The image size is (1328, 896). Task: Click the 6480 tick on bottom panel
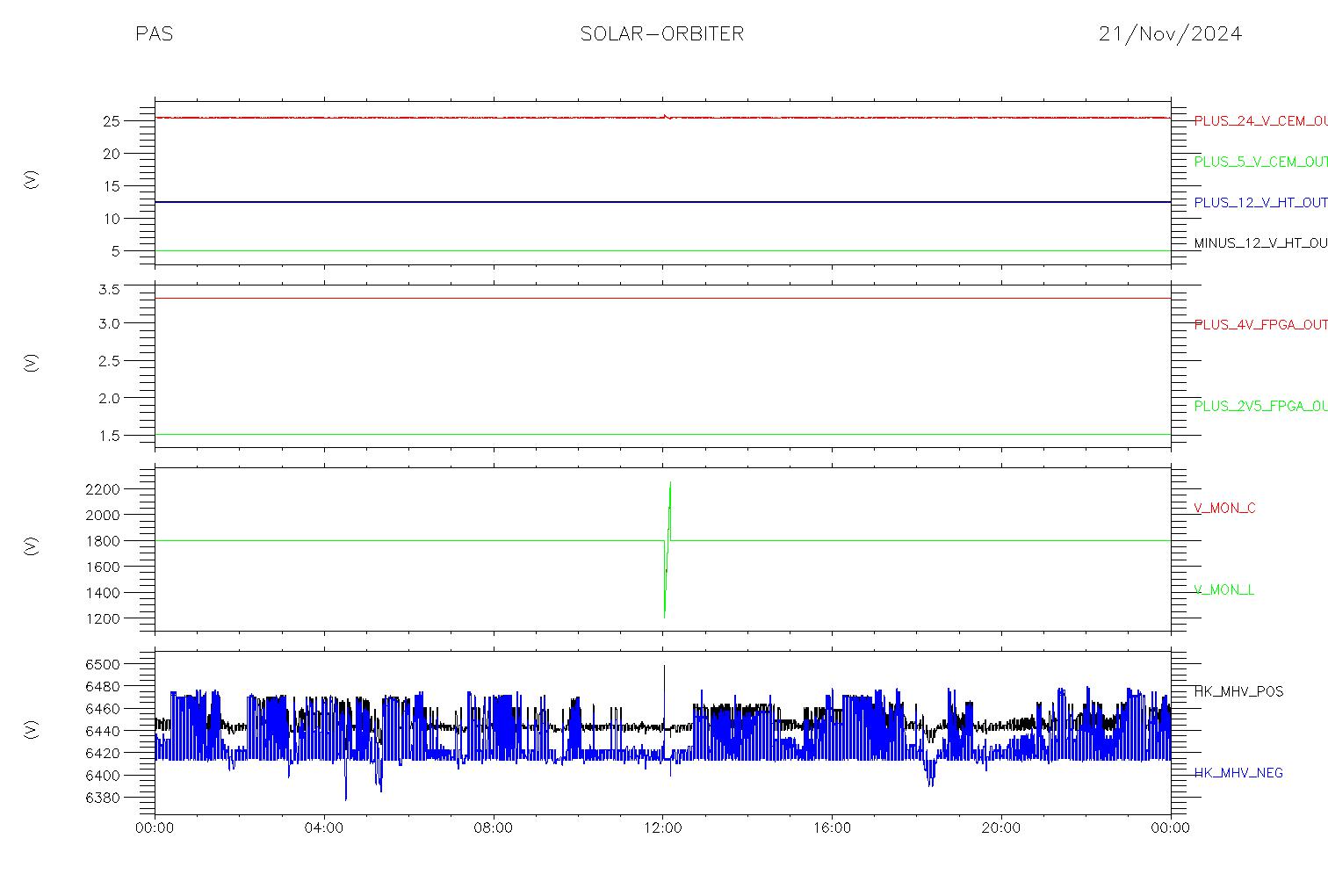pyautogui.click(x=103, y=687)
